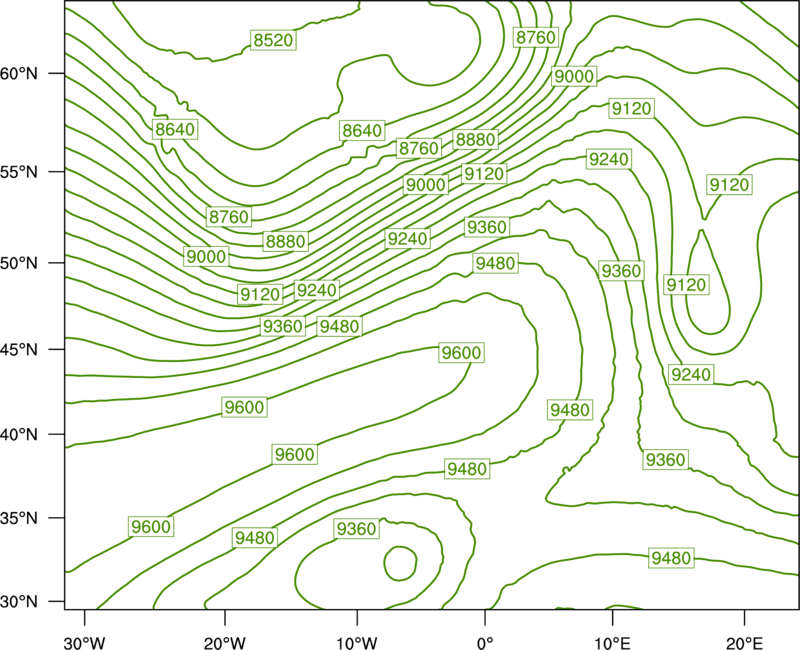Click the small circular closed contour near 32°N

click(x=400, y=563)
